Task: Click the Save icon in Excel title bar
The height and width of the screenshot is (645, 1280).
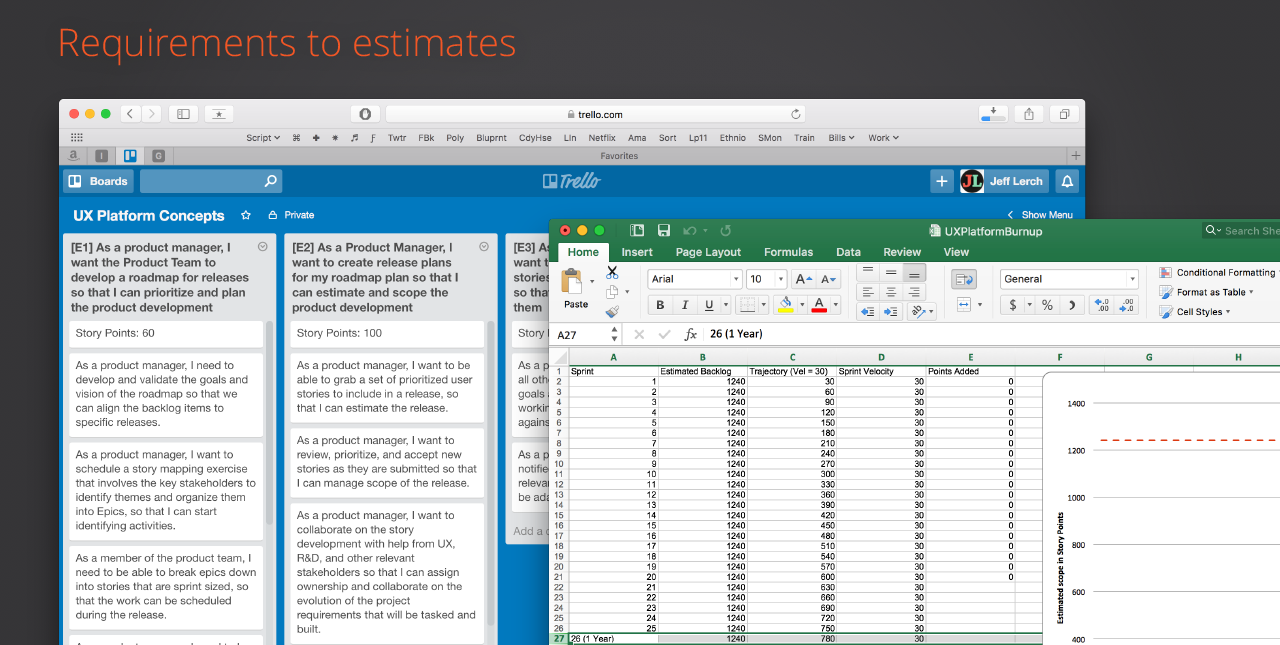Action: 663,230
